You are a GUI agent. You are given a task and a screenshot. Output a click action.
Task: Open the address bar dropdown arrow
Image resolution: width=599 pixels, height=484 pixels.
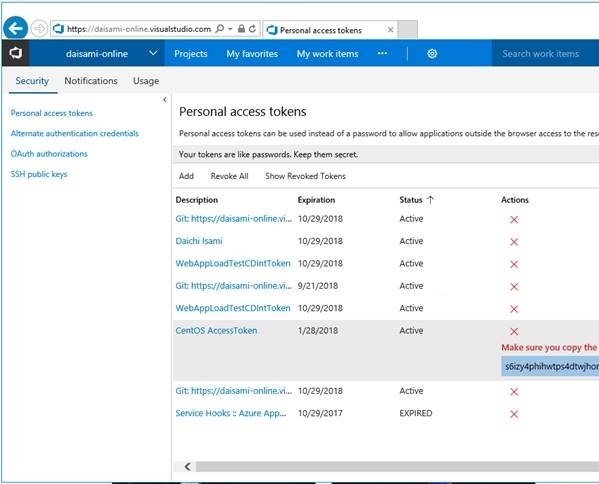click(230, 29)
